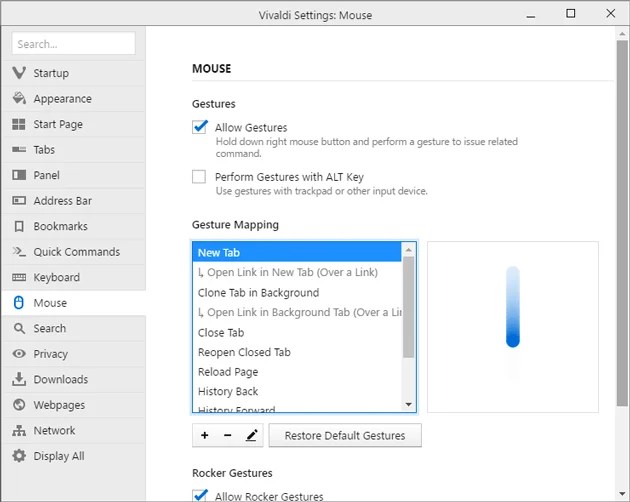Click the Webpages globe icon
Image resolution: width=630 pixels, height=502 pixels.
pos(19,404)
